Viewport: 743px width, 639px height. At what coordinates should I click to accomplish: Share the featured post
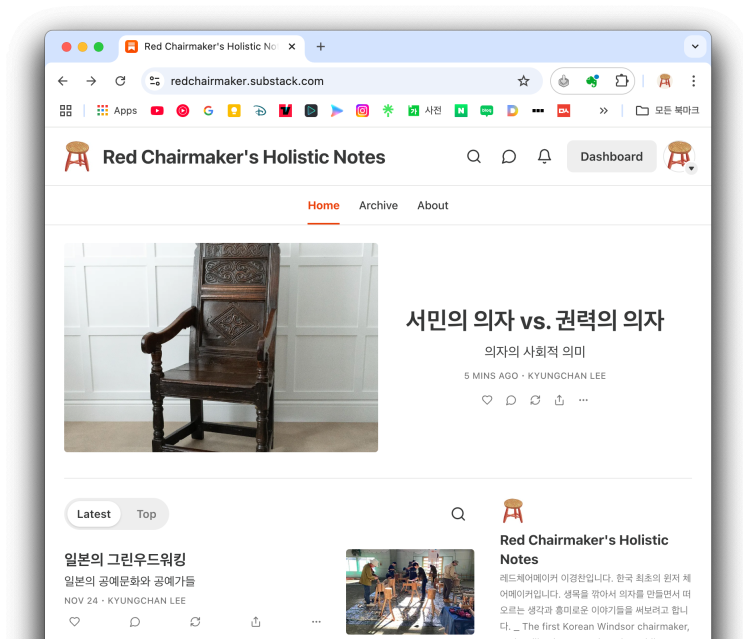coord(559,400)
